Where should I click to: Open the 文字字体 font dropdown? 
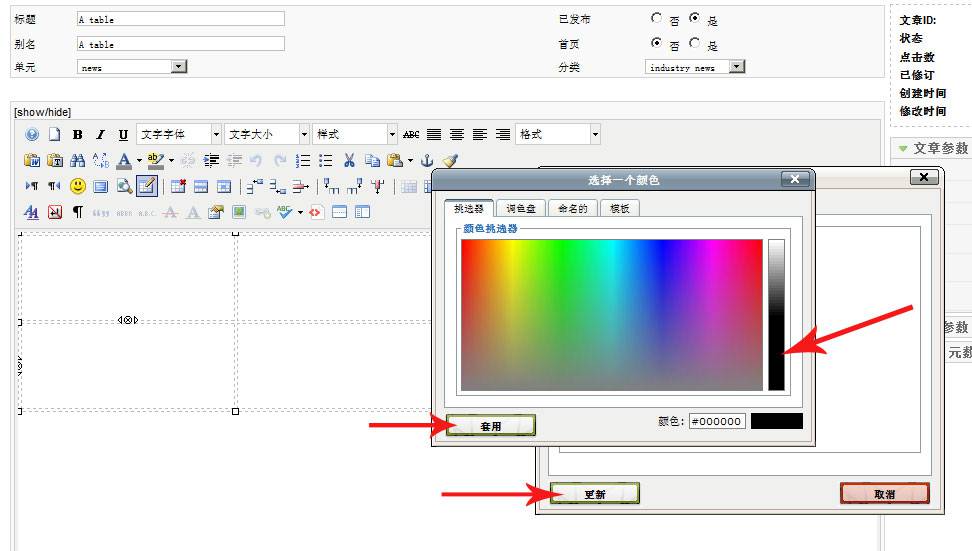click(x=179, y=134)
